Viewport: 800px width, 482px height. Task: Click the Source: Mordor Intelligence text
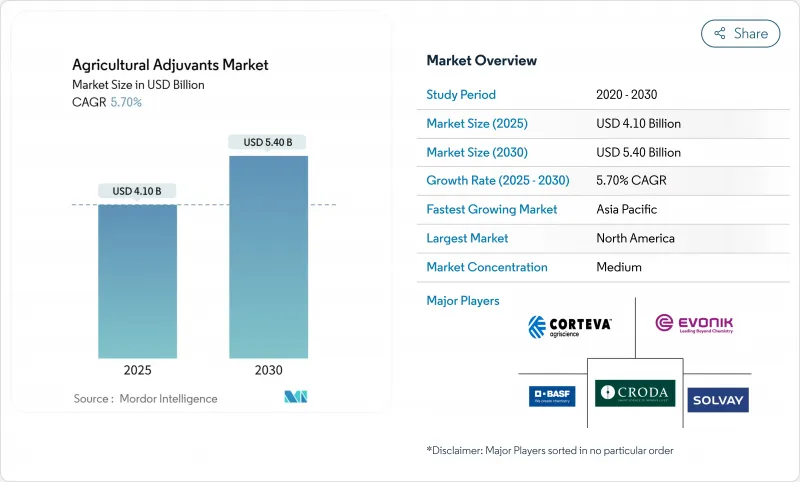[145, 399]
